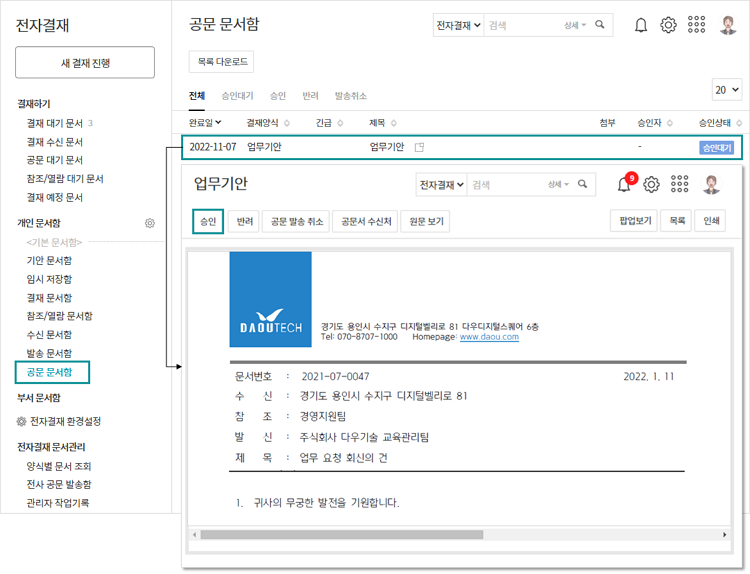Screen dimensions: 750x574
Task: Open the 전자결재 search scope dropdown in 공문 문서함
Action: click(459, 25)
